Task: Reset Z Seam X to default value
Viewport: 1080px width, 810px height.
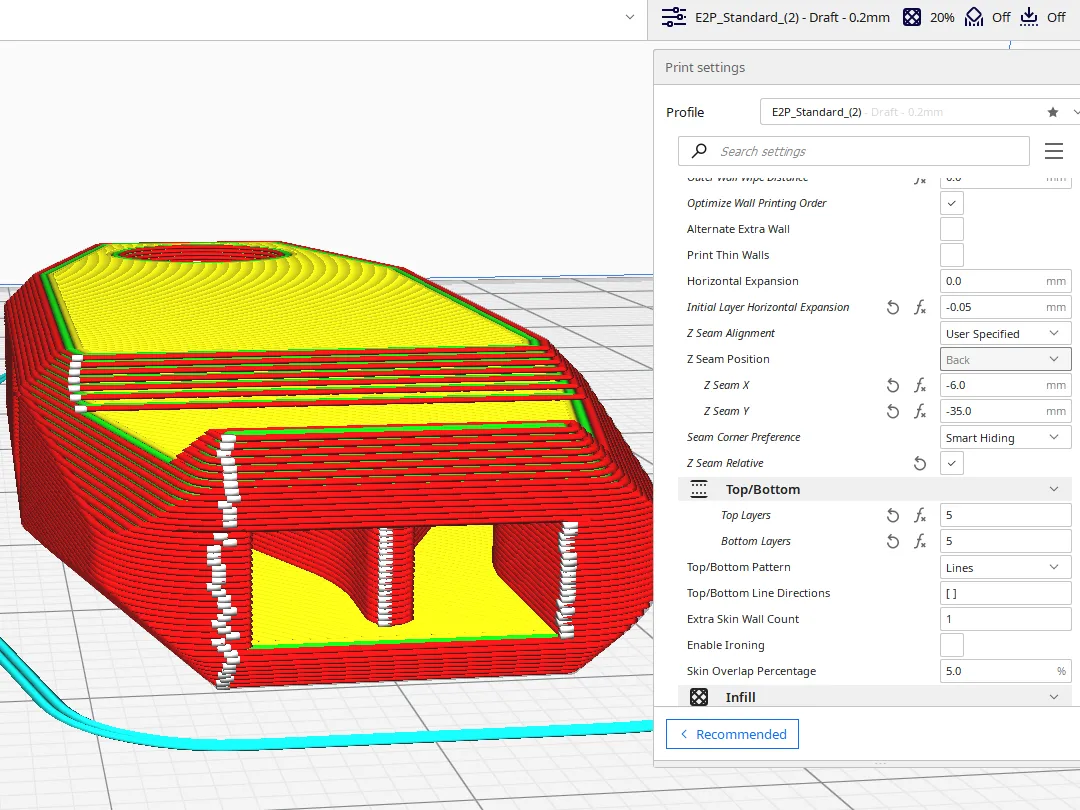Action: tap(893, 385)
